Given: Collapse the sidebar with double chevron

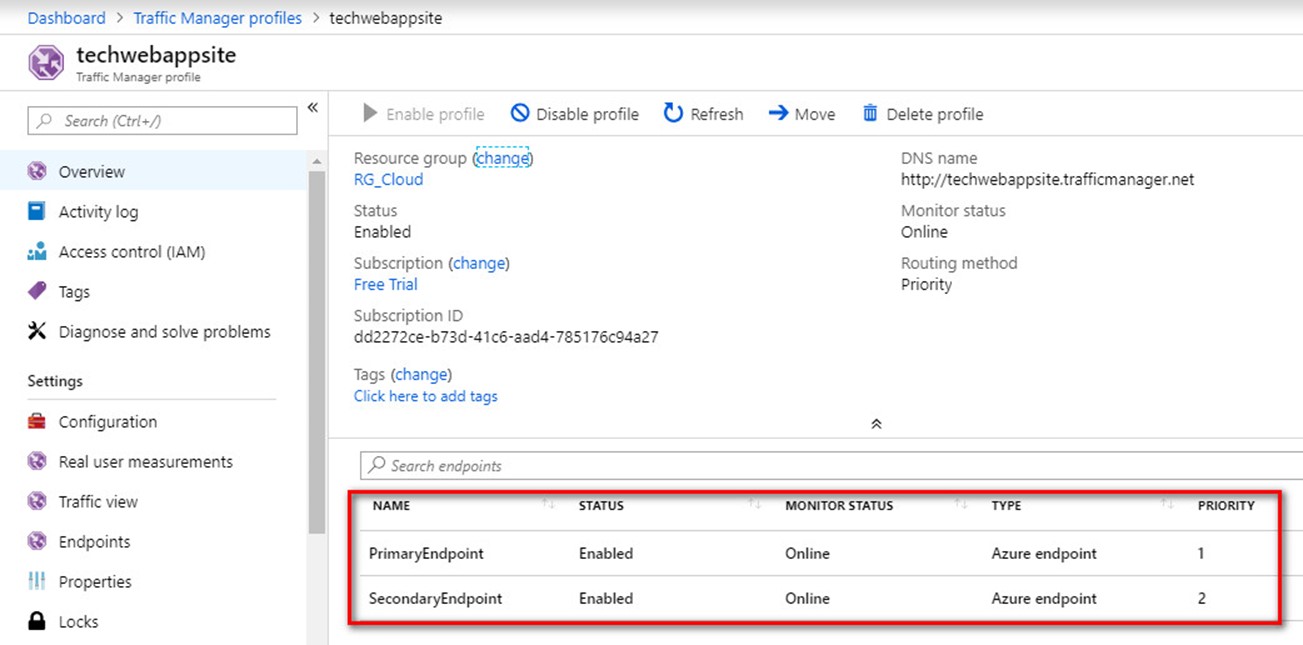Looking at the screenshot, I should tap(312, 107).
